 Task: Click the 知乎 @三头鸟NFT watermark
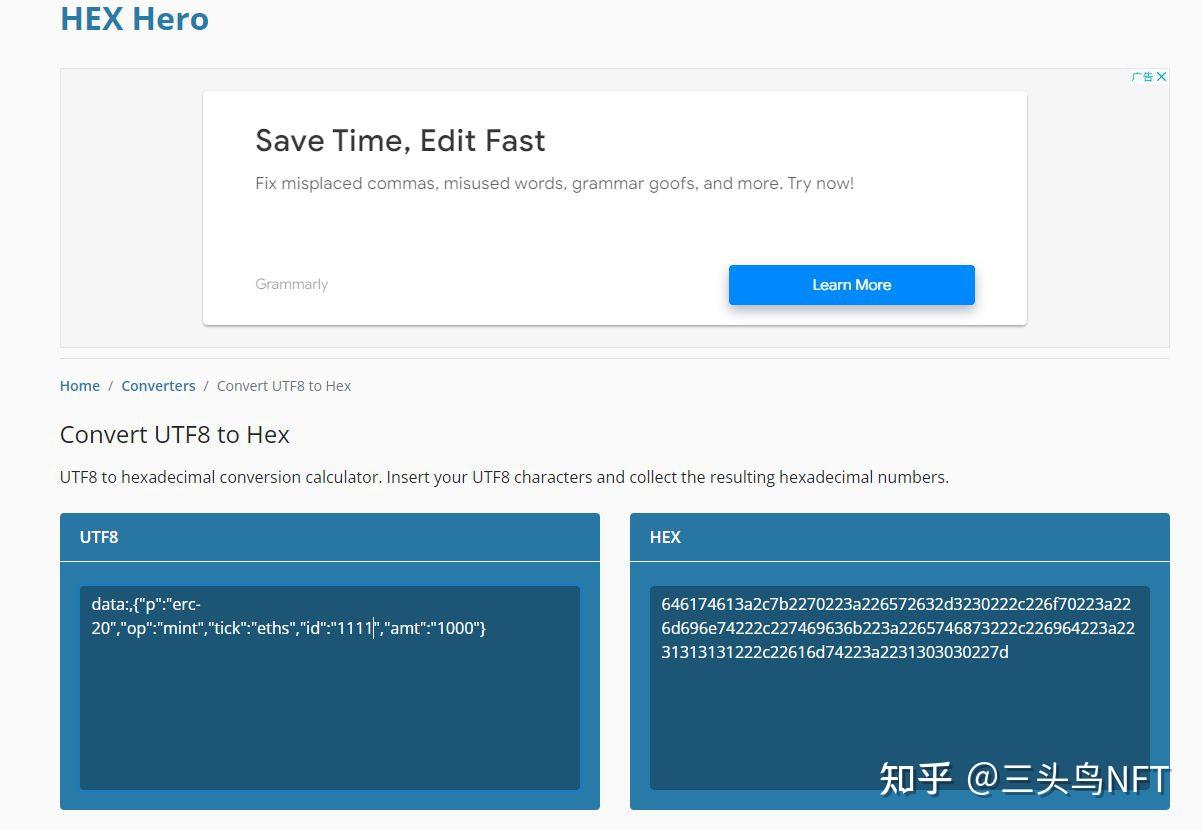point(1024,779)
